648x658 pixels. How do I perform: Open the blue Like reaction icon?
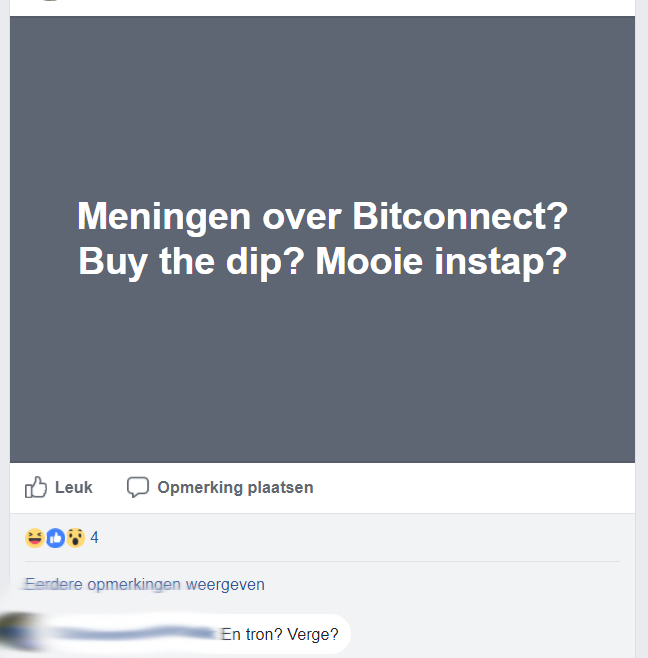(55, 538)
